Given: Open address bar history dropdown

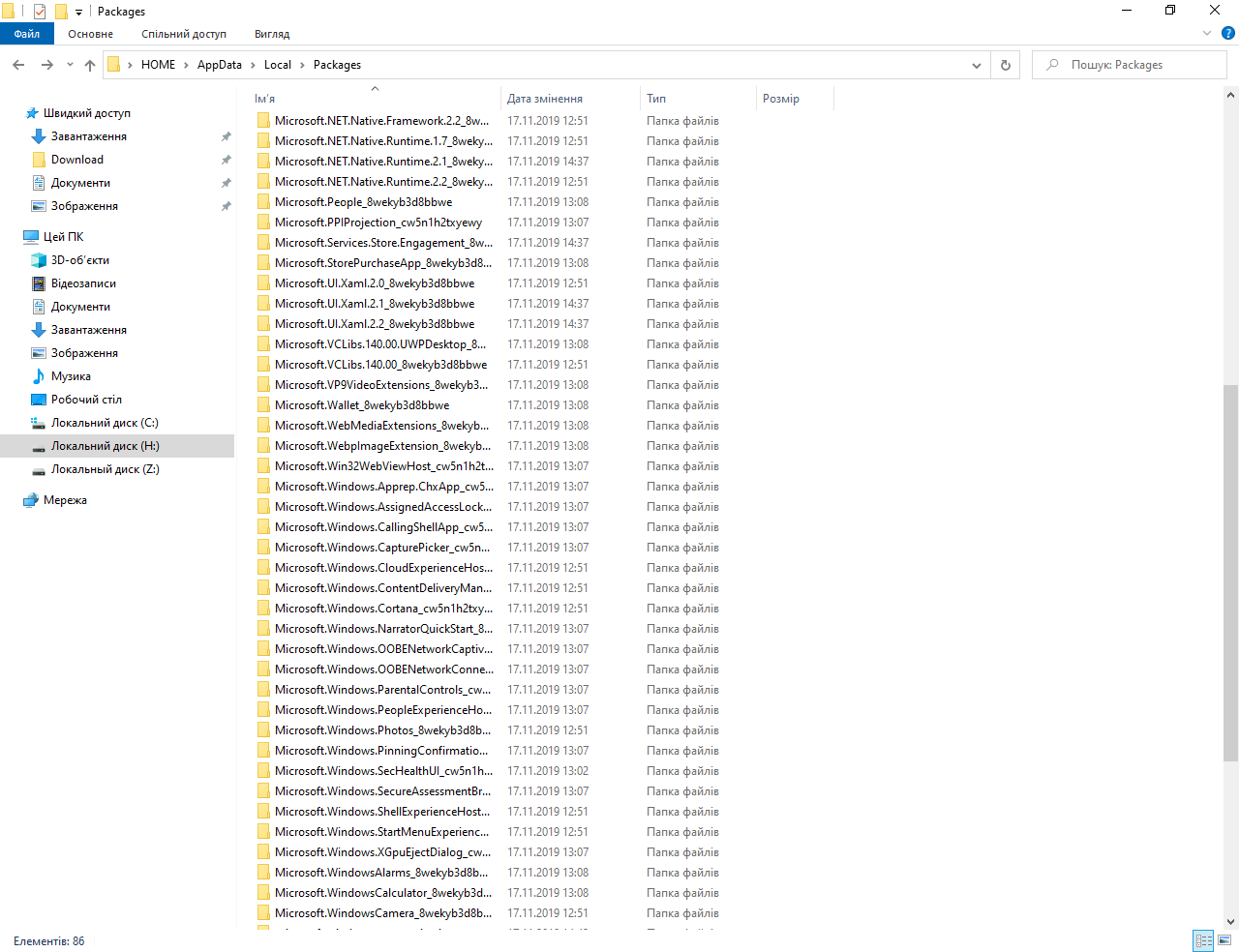Looking at the screenshot, I should 977,65.
